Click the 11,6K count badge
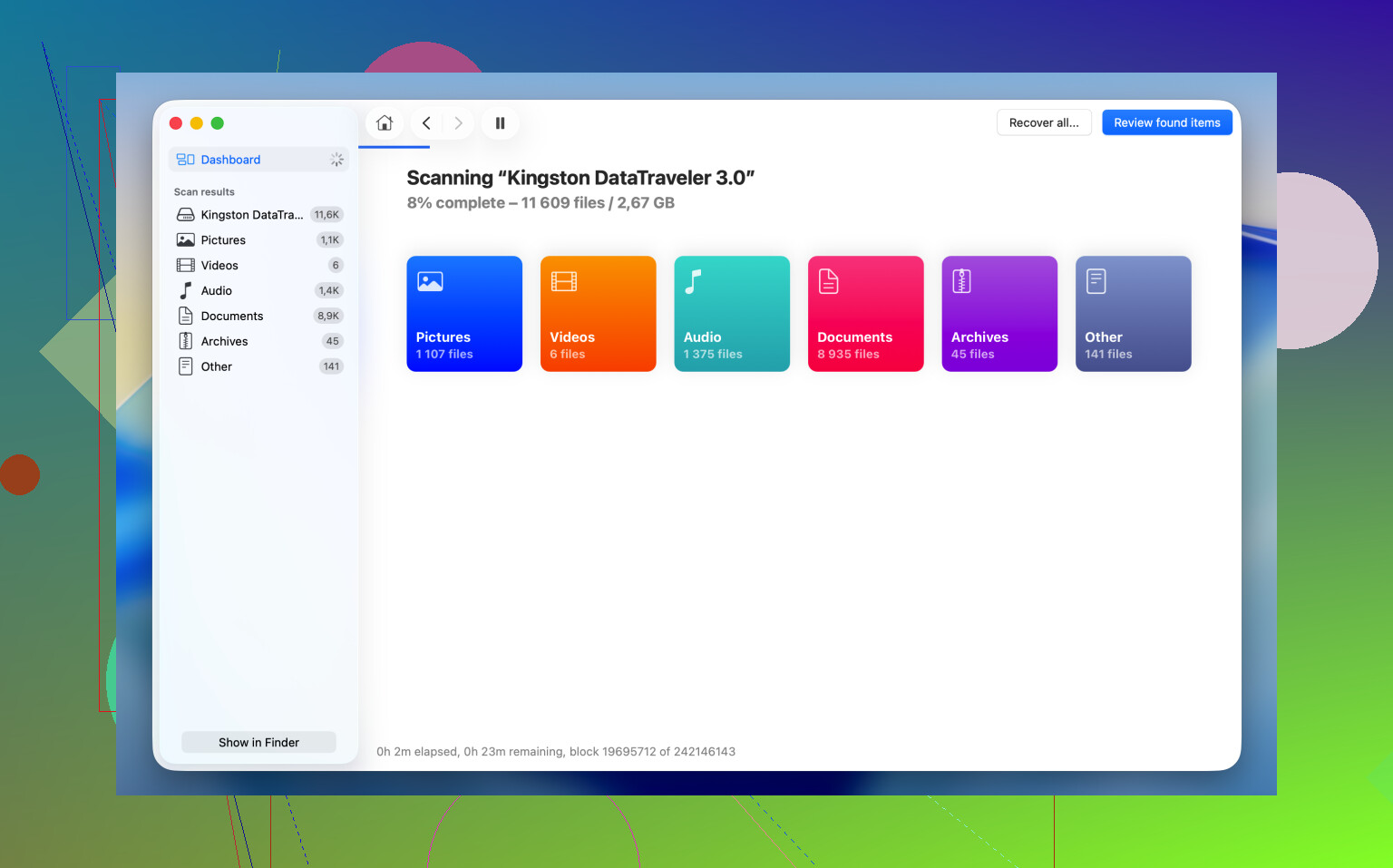 click(x=326, y=215)
